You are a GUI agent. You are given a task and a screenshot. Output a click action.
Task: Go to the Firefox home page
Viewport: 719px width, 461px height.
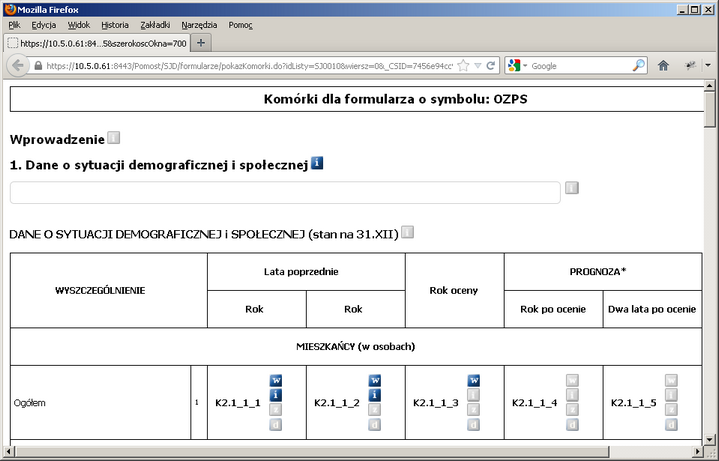(x=662, y=66)
